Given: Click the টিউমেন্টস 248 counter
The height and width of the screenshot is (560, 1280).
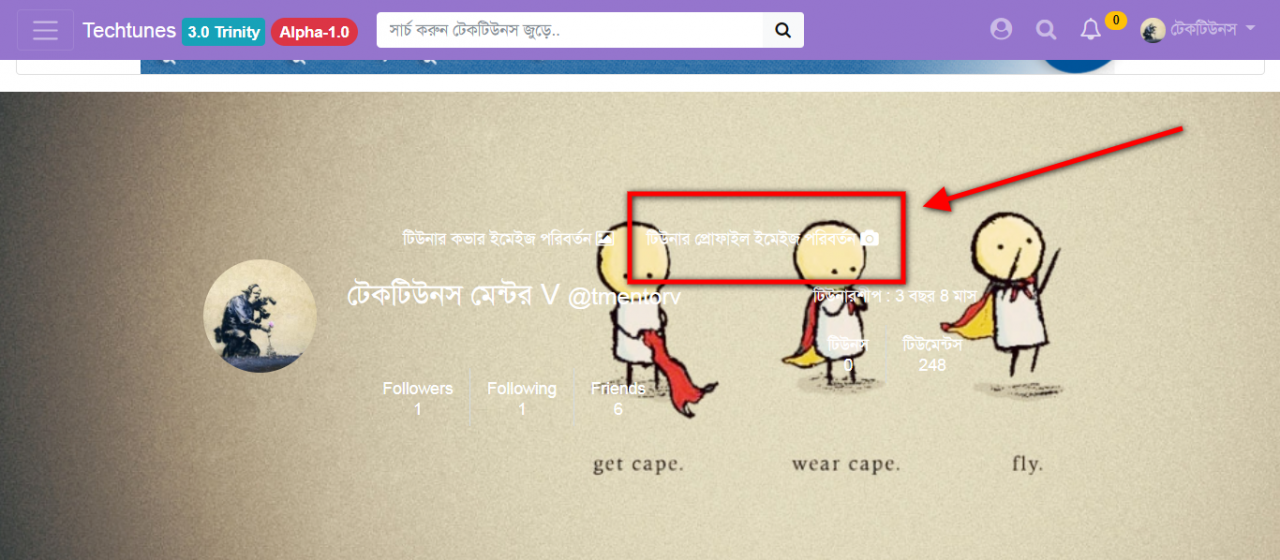Looking at the screenshot, I should click(932, 354).
